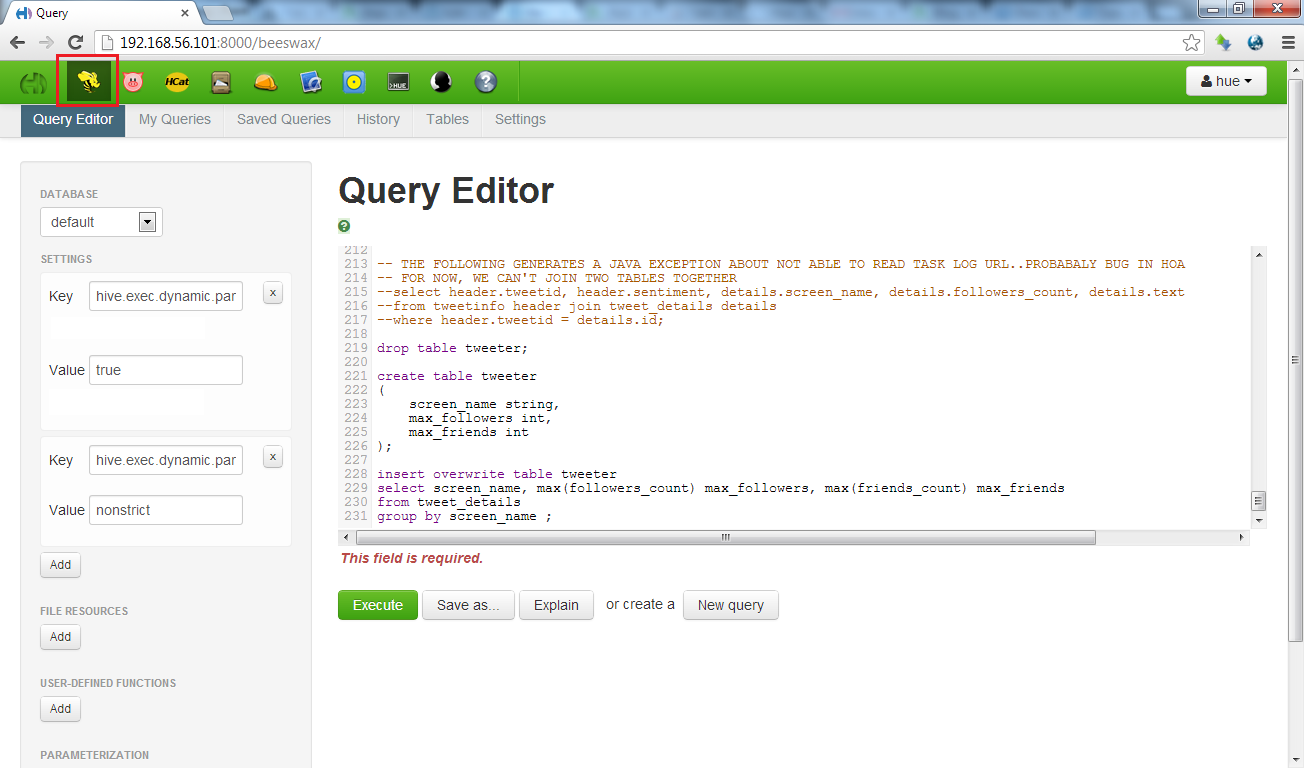Click the 'create table tweeter' line
This screenshot has height=768, width=1304.
click(457, 376)
